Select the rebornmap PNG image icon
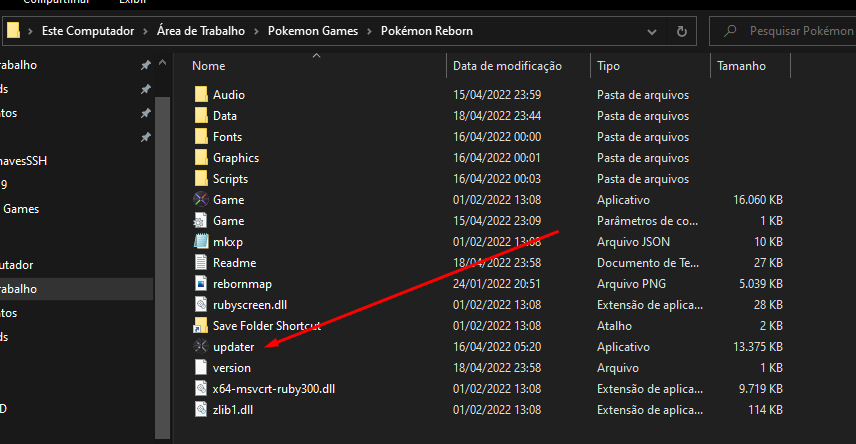The image size is (856, 444). [201, 283]
